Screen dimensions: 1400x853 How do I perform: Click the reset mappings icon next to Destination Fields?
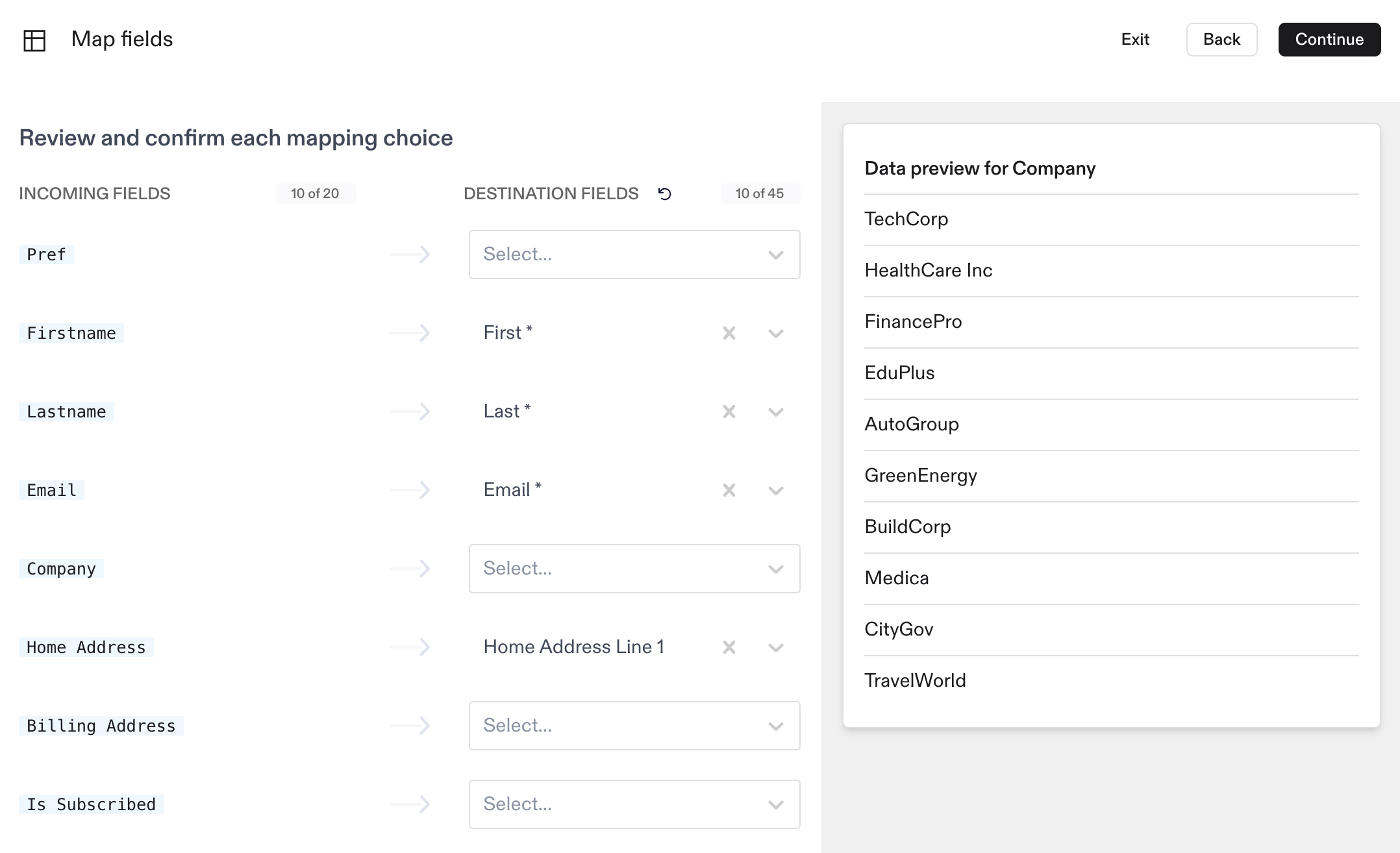coord(664,194)
